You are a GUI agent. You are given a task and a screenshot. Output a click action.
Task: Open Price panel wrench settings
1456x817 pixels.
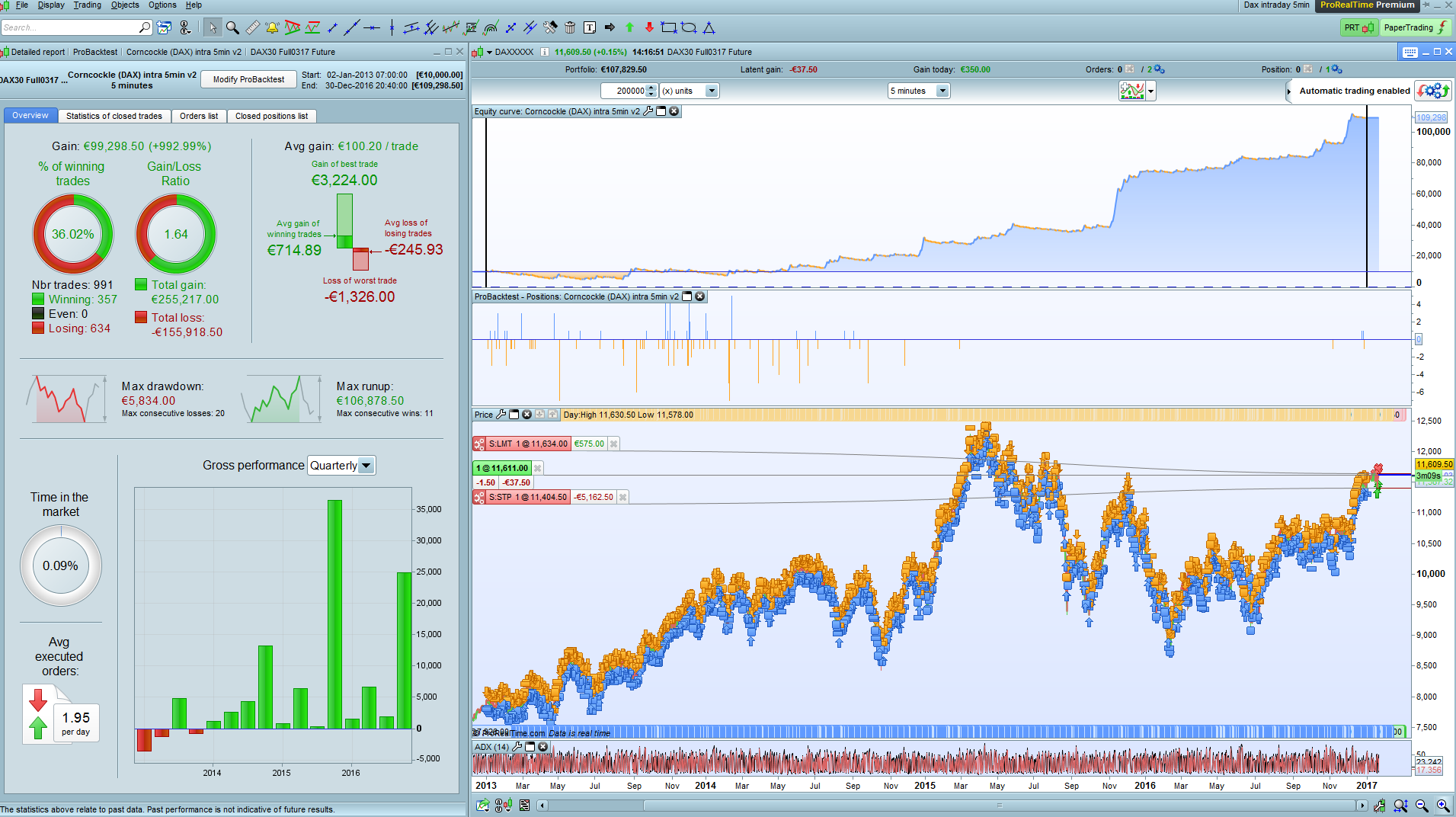[501, 415]
